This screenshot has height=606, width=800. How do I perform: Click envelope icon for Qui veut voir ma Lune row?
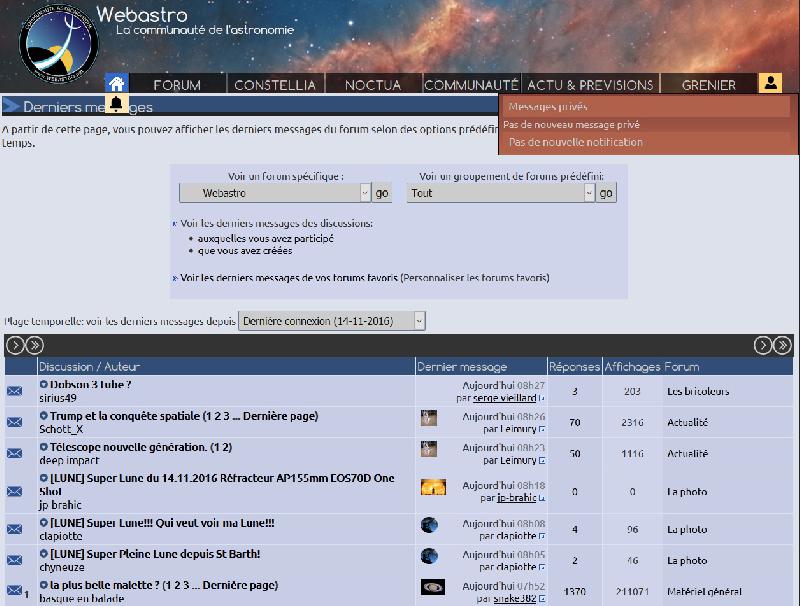[x=14, y=529]
